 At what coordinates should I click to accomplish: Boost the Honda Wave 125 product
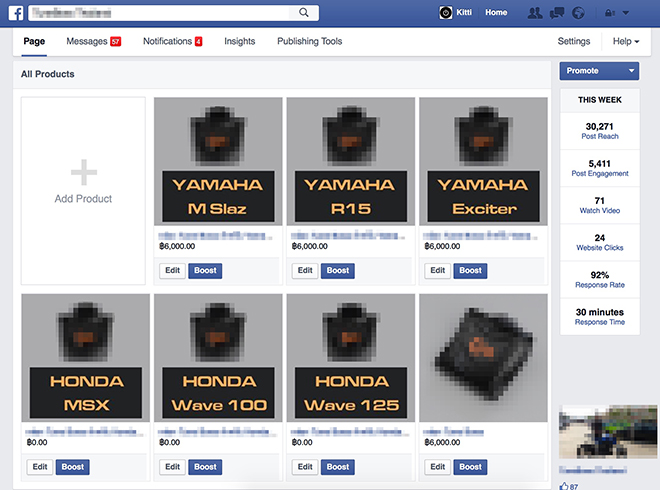point(338,467)
